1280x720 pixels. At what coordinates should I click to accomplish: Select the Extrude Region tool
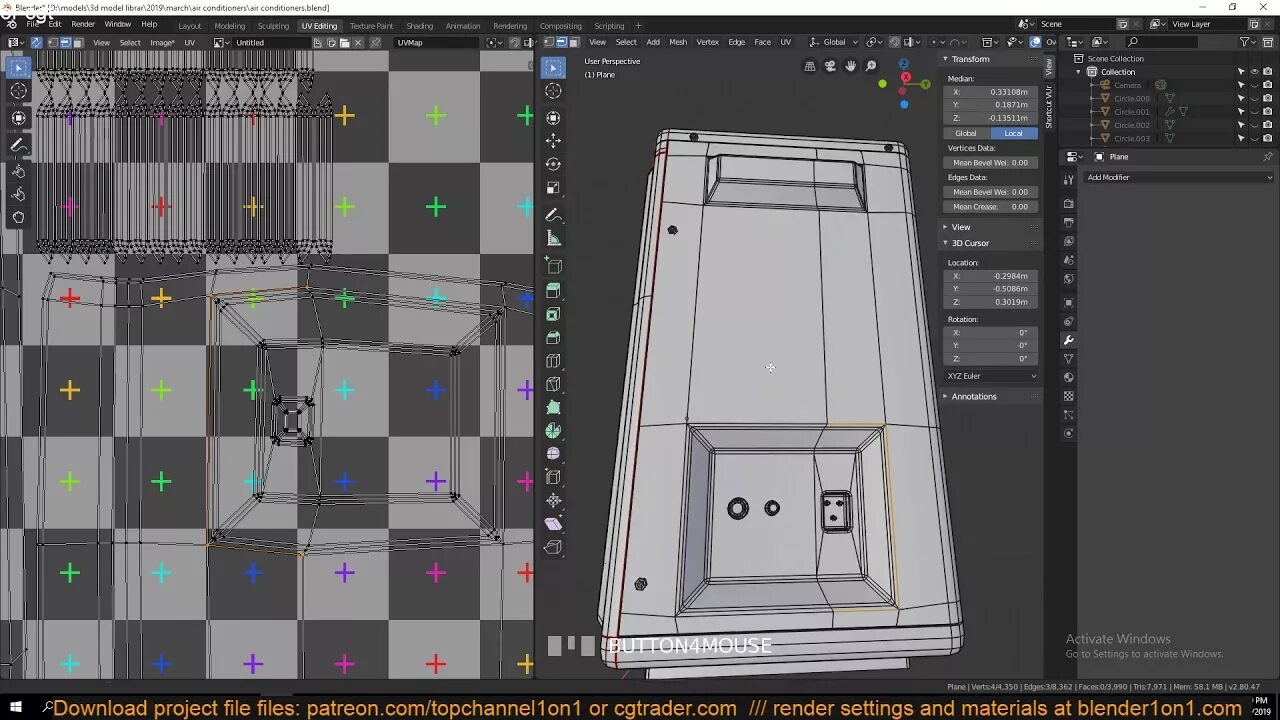(x=553, y=290)
